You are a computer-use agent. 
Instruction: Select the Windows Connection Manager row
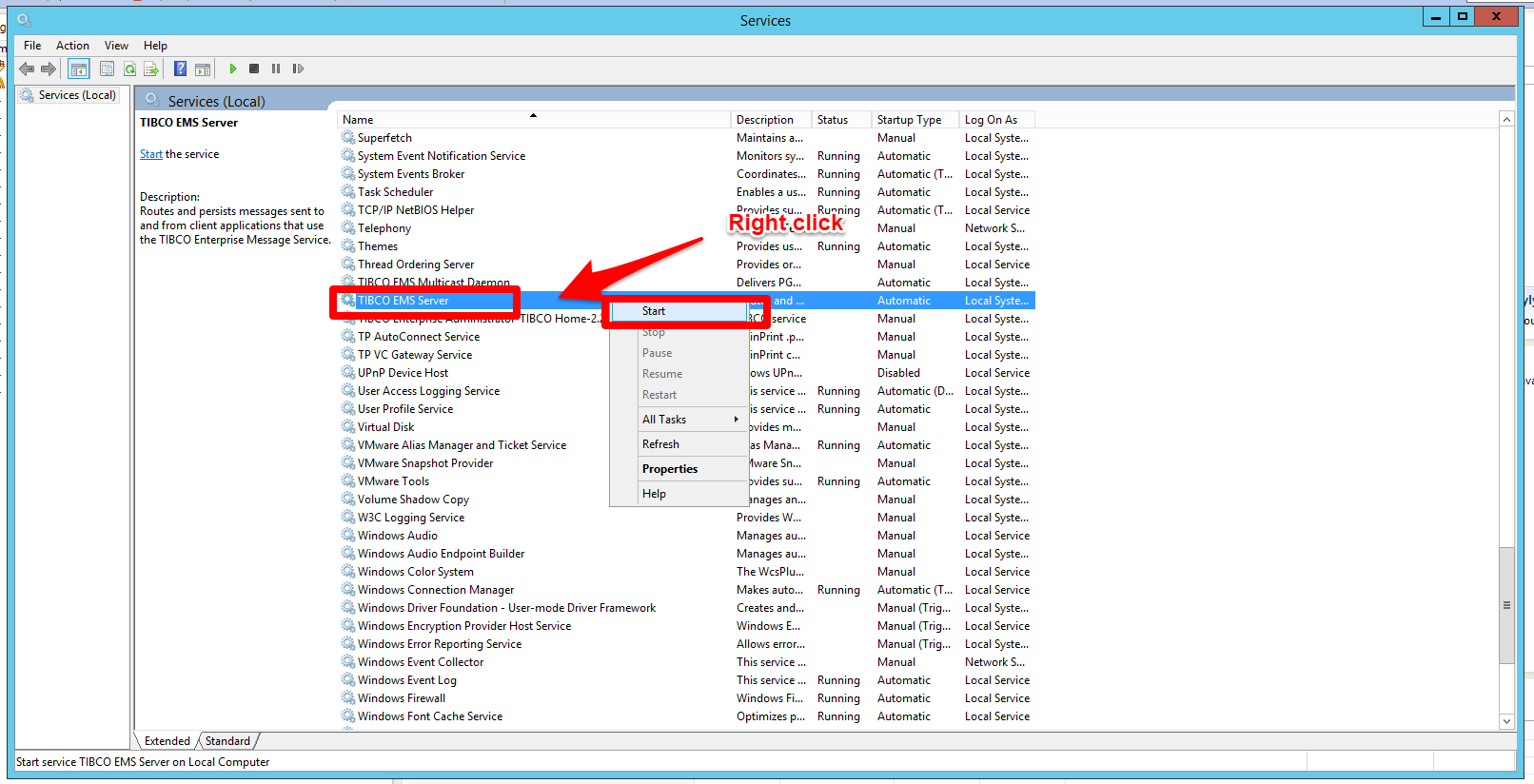coord(686,590)
